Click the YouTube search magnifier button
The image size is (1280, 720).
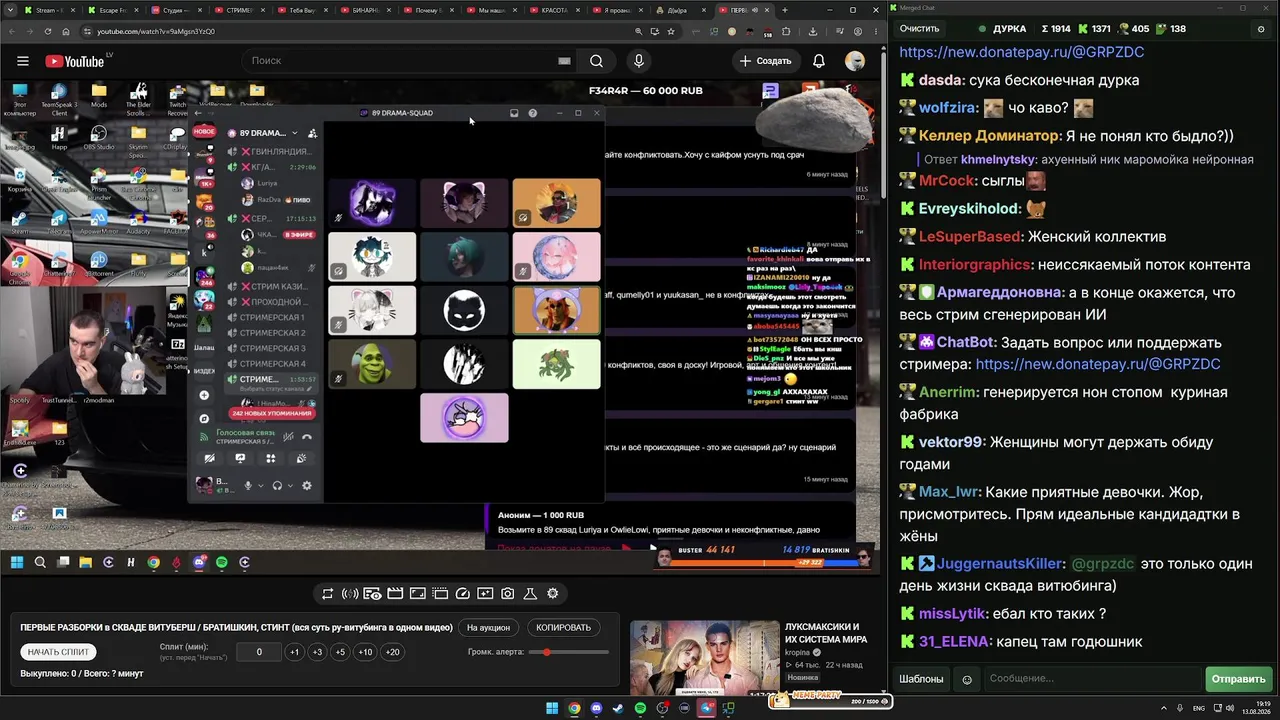596,61
